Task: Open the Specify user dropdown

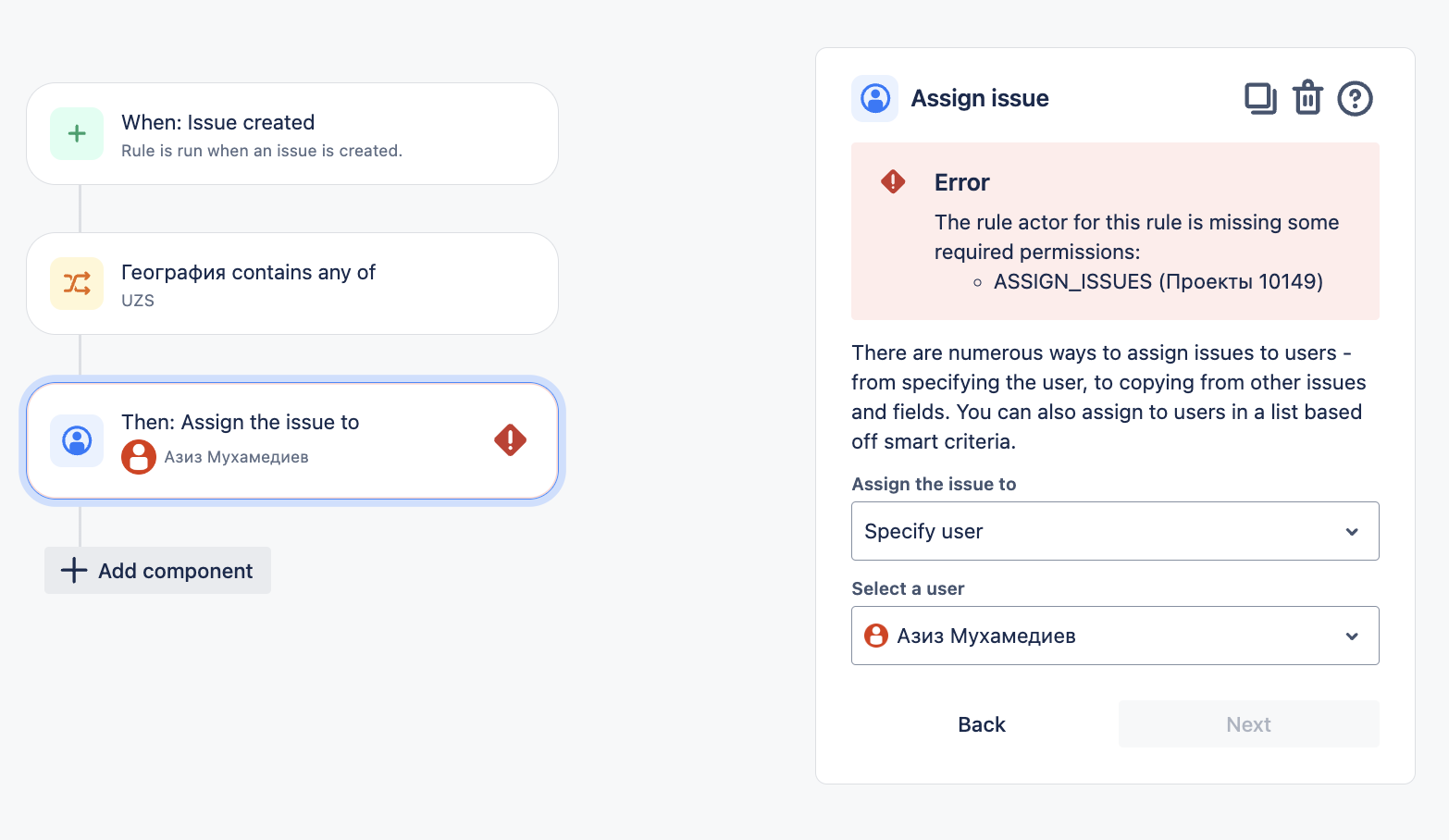Action: pyautogui.click(x=1114, y=531)
